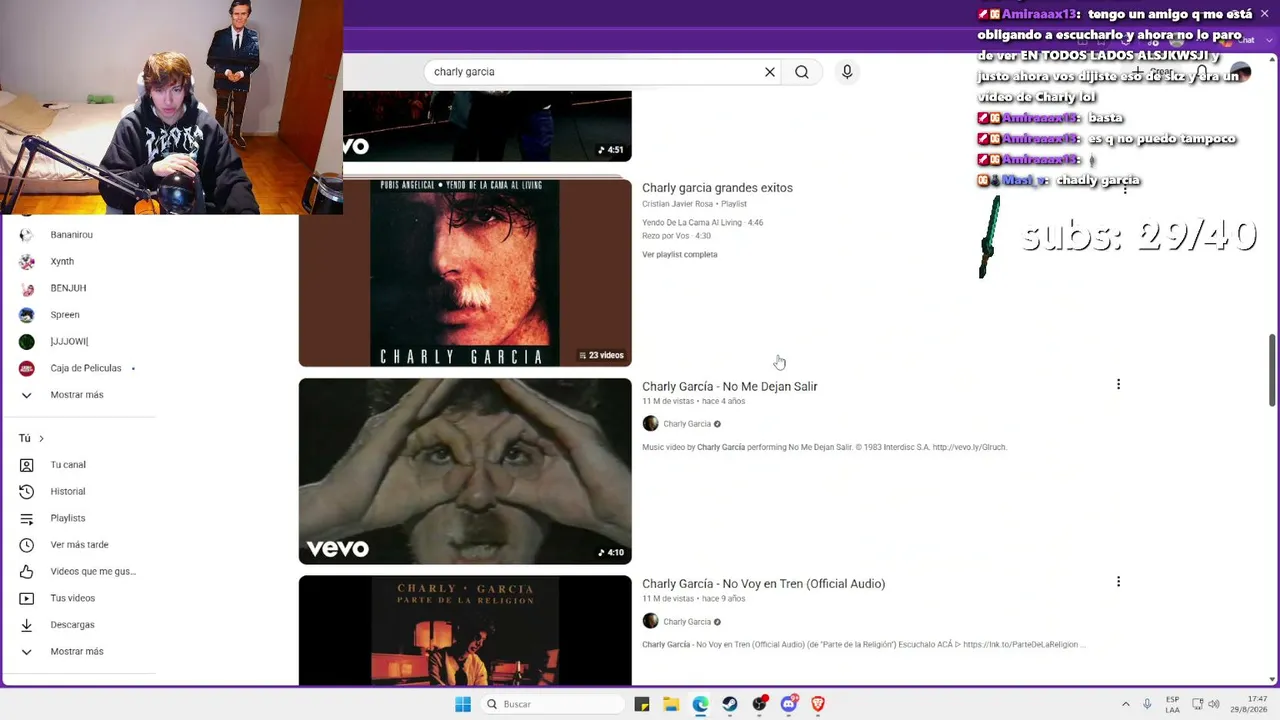This screenshot has height=720, width=1280.
Task: Open the BENJUH channel avatar
Action: coord(27,288)
